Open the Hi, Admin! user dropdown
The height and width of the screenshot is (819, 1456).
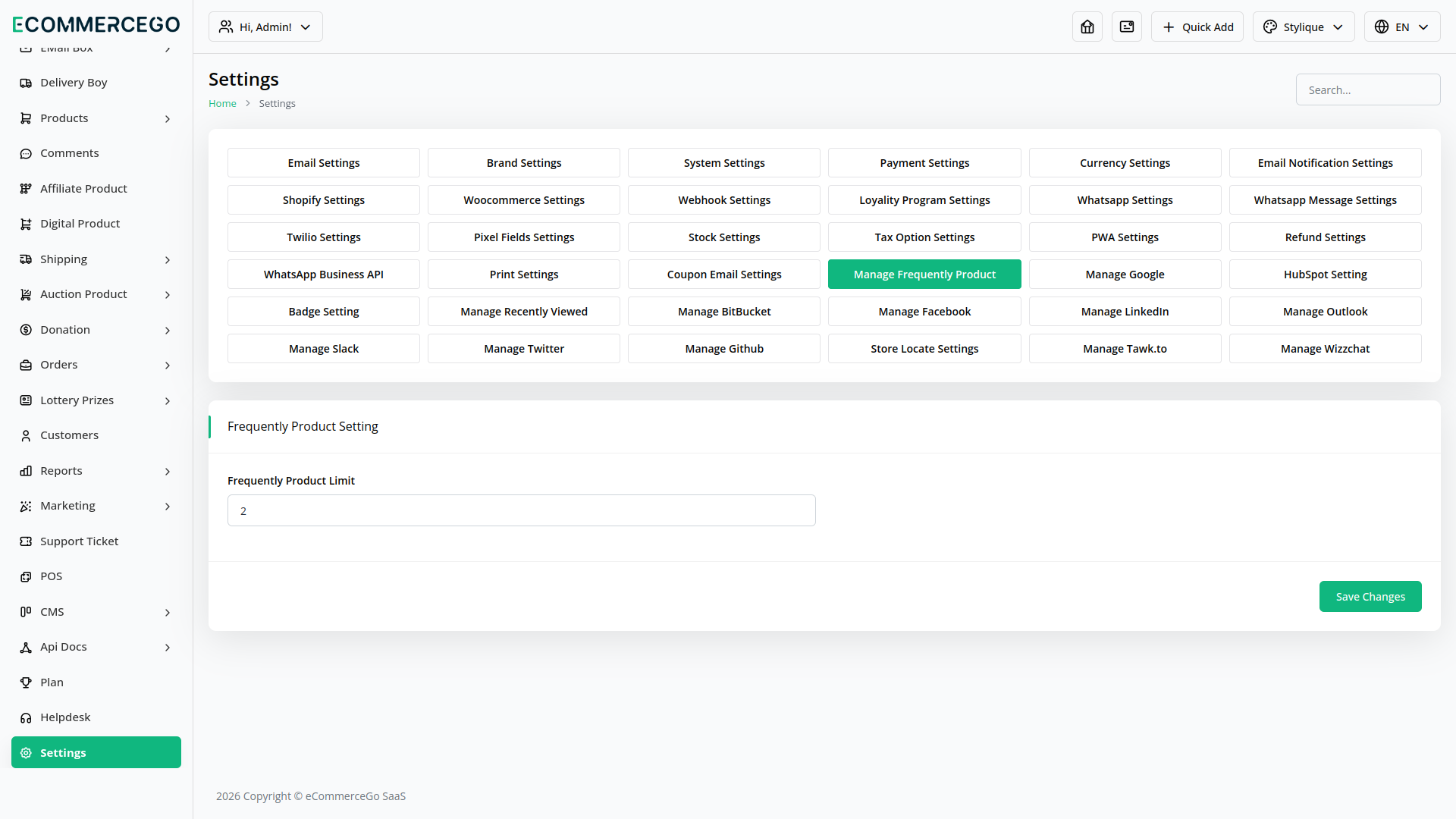click(x=265, y=27)
